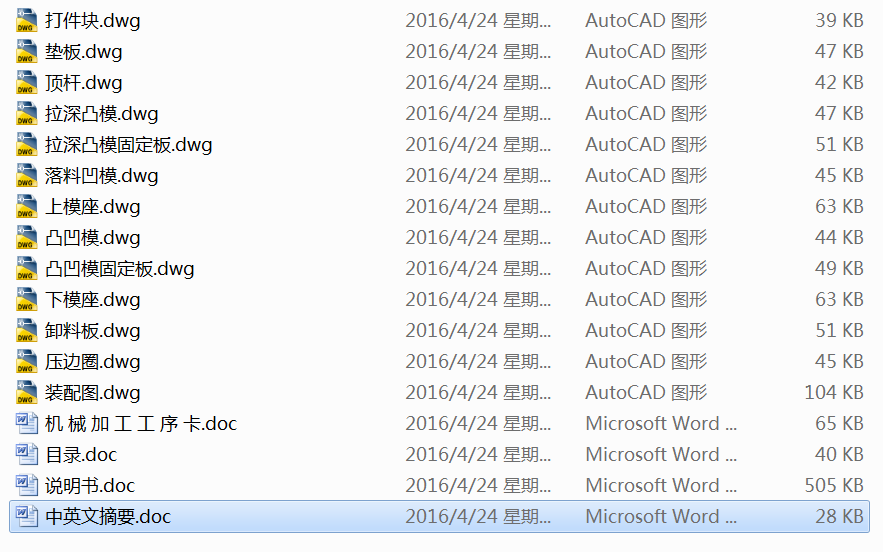
Task: Click the 28 KB size of 中英文摘要.doc
Action: click(x=840, y=516)
